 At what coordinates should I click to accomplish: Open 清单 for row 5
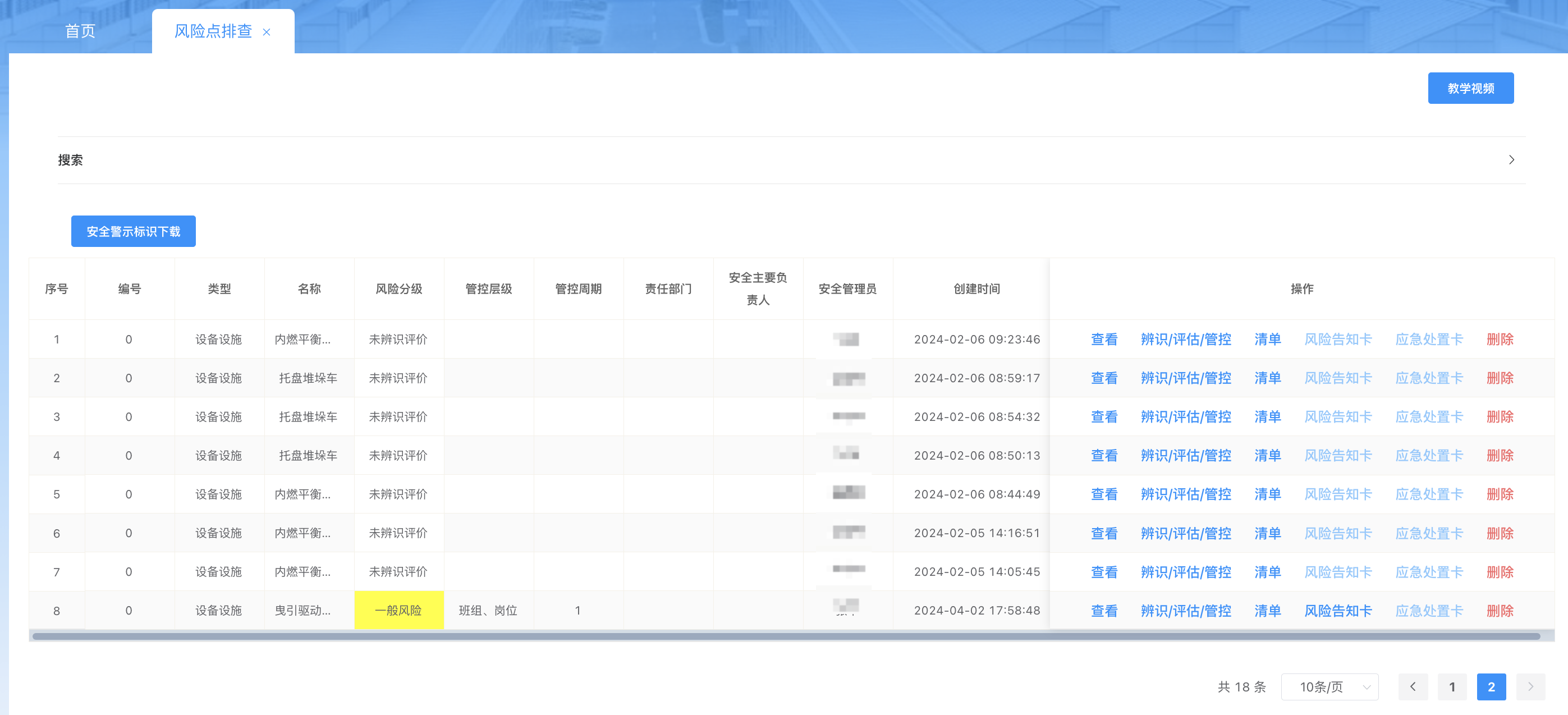[1267, 494]
